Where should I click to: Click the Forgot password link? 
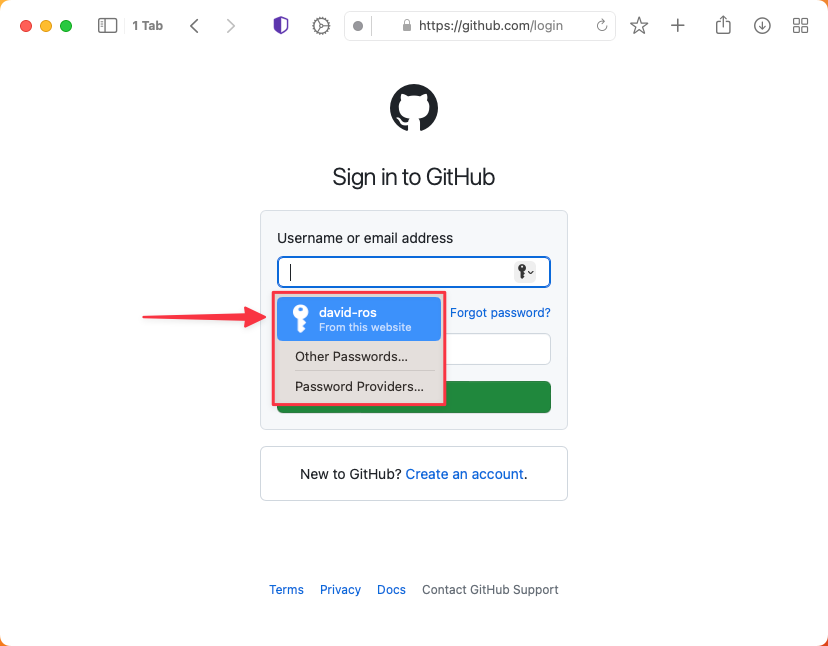pyautogui.click(x=500, y=312)
